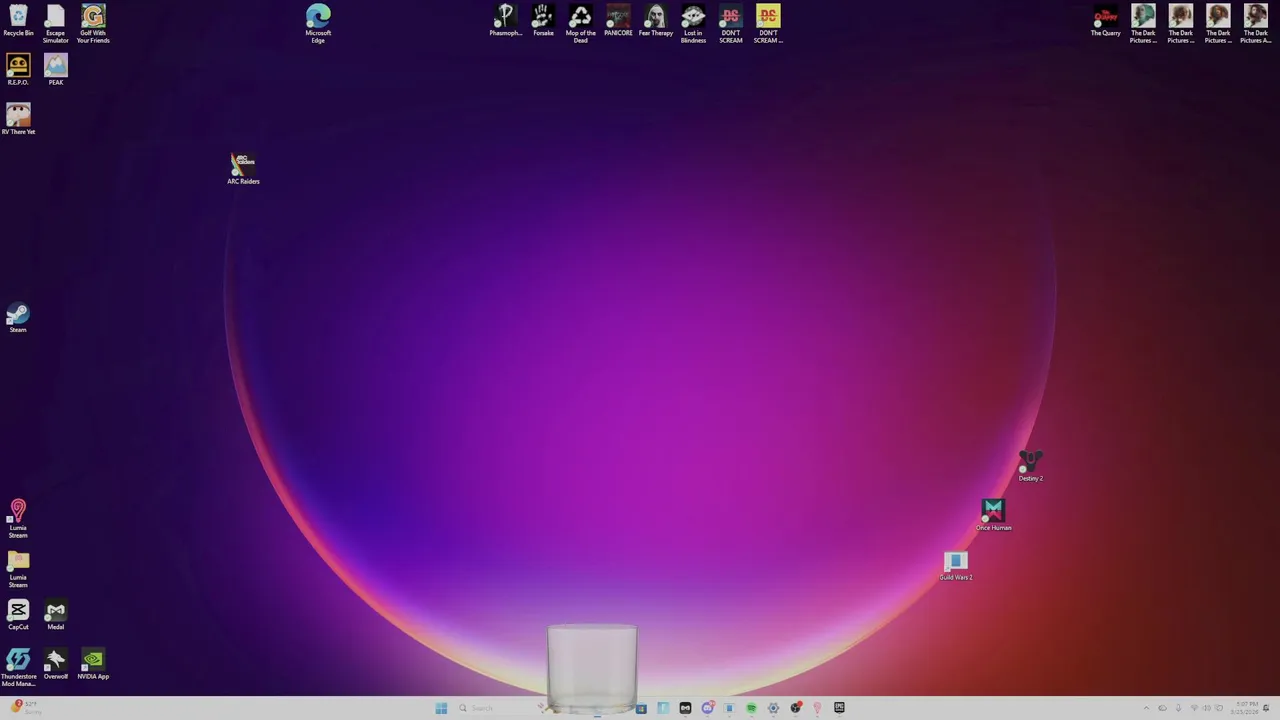Open the Windows Start menu
The height and width of the screenshot is (720, 1280).
pos(441,708)
